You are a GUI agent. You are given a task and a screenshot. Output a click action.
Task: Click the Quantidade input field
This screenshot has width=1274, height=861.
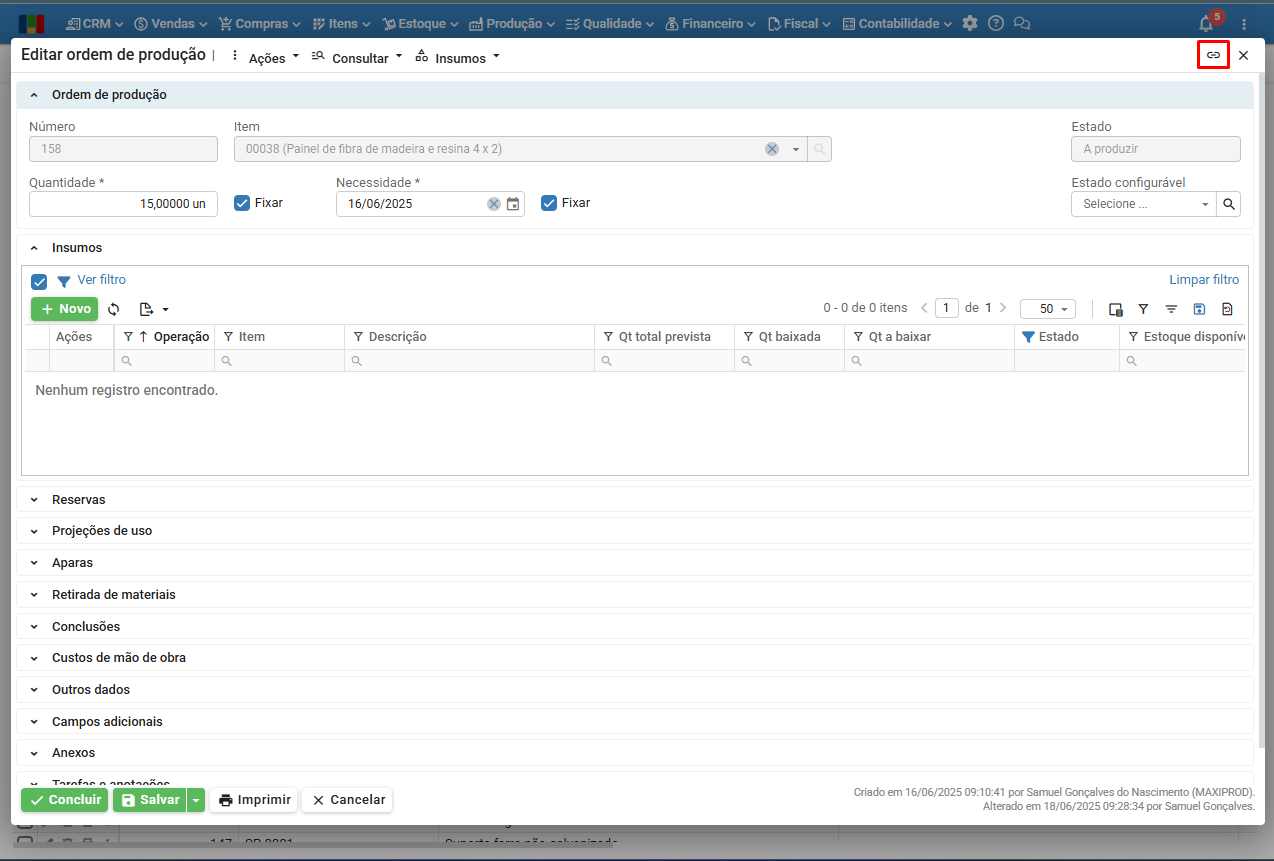[123, 204]
